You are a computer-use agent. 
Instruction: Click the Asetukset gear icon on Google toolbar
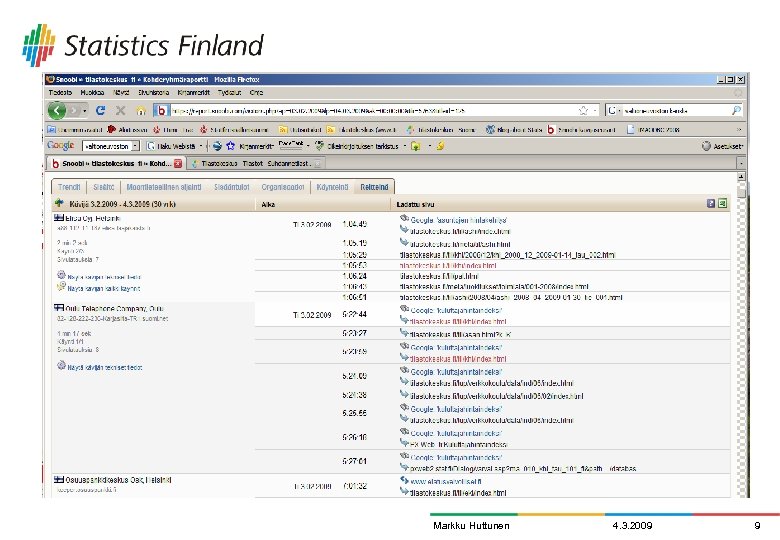click(x=706, y=146)
